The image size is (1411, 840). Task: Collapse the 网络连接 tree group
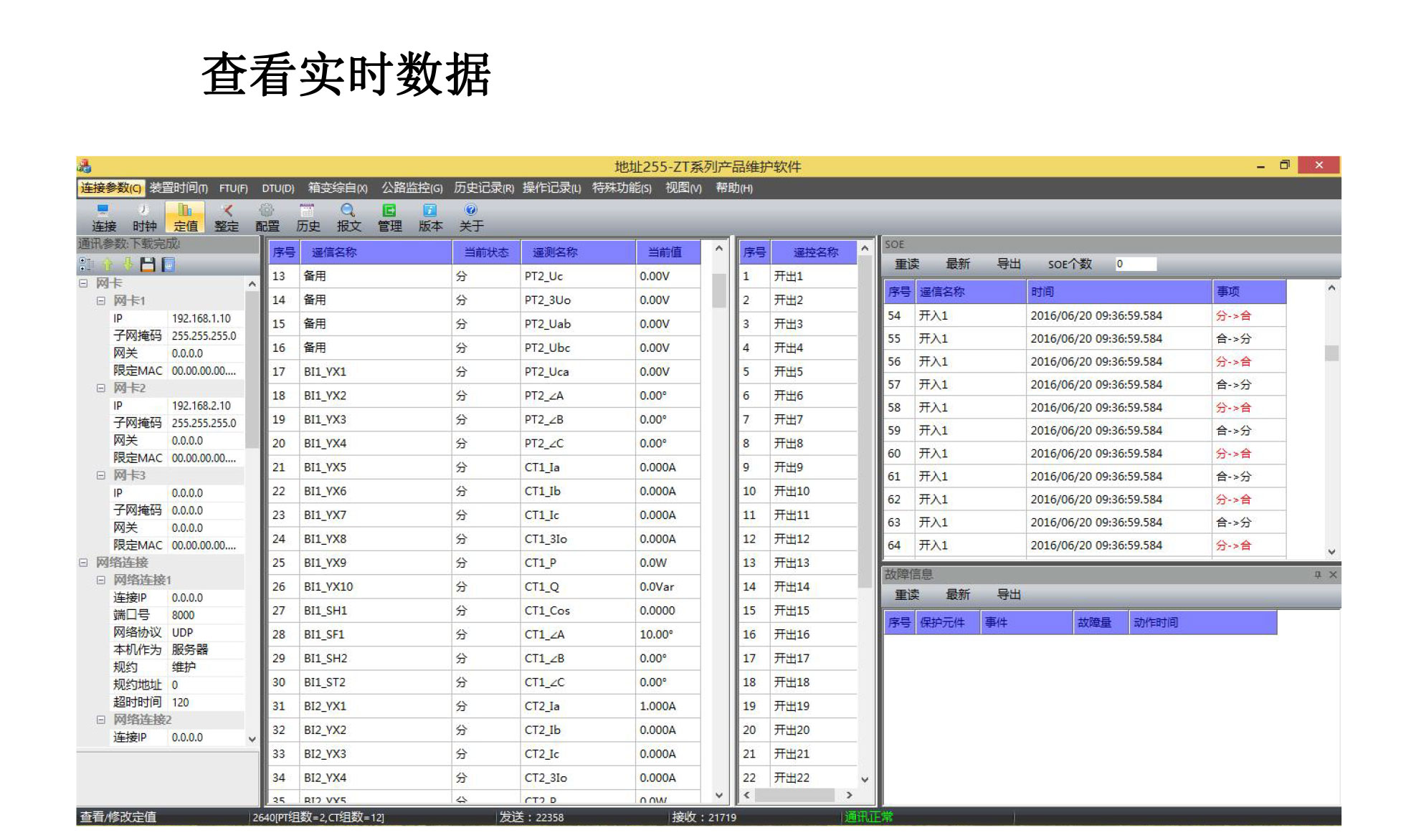point(83,563)
